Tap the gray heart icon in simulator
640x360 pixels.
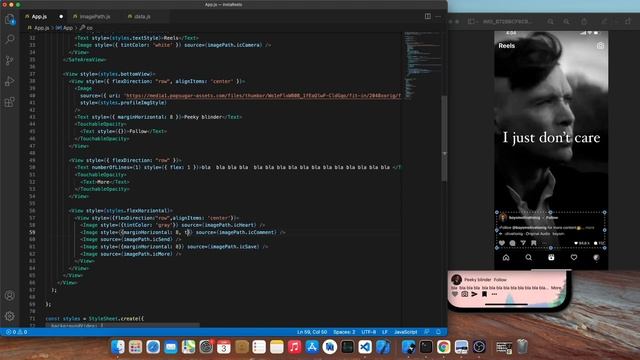click(455, 294)
